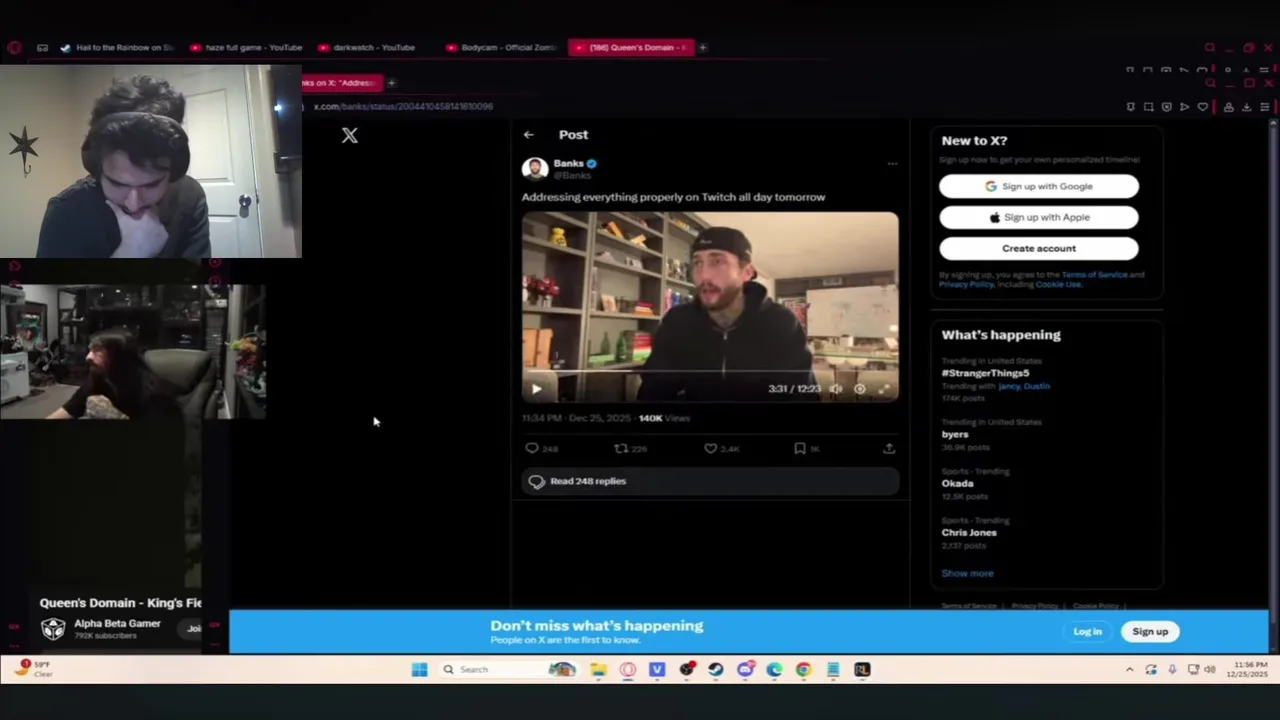The height and width of the screenshot is (720, 1280).
Task: Open the Terms of Service link in signup text
Action: (1094, 274)
